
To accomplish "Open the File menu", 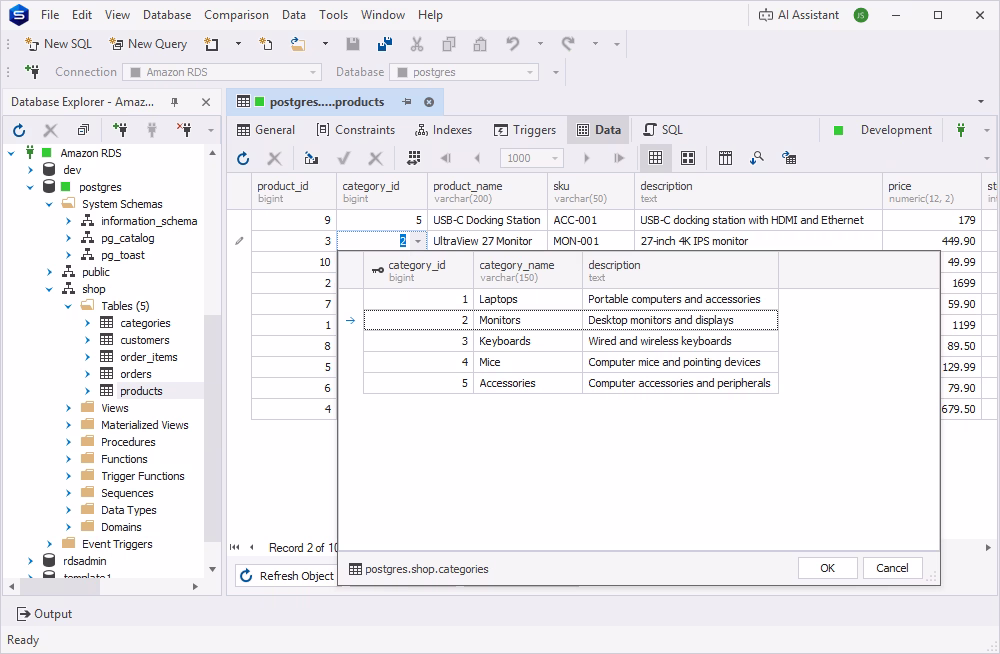I will (50, 15).
